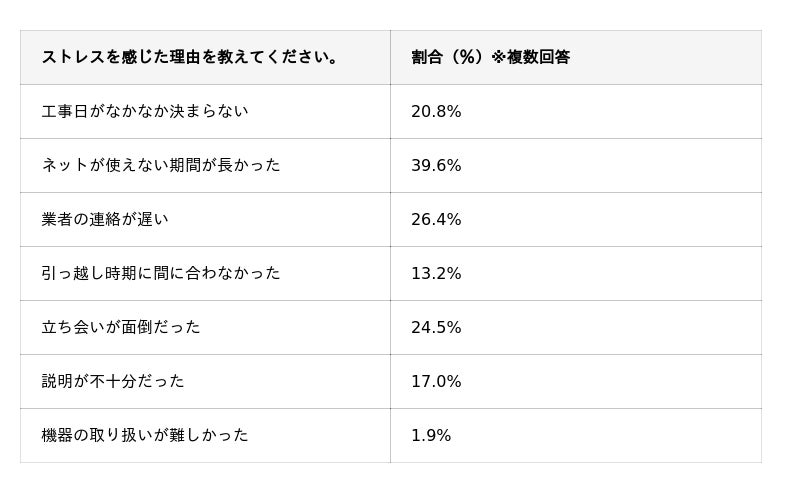800x493 pixels.
Task: Select the cell 説明が不十分だった
Action: [x=113, y=381]
